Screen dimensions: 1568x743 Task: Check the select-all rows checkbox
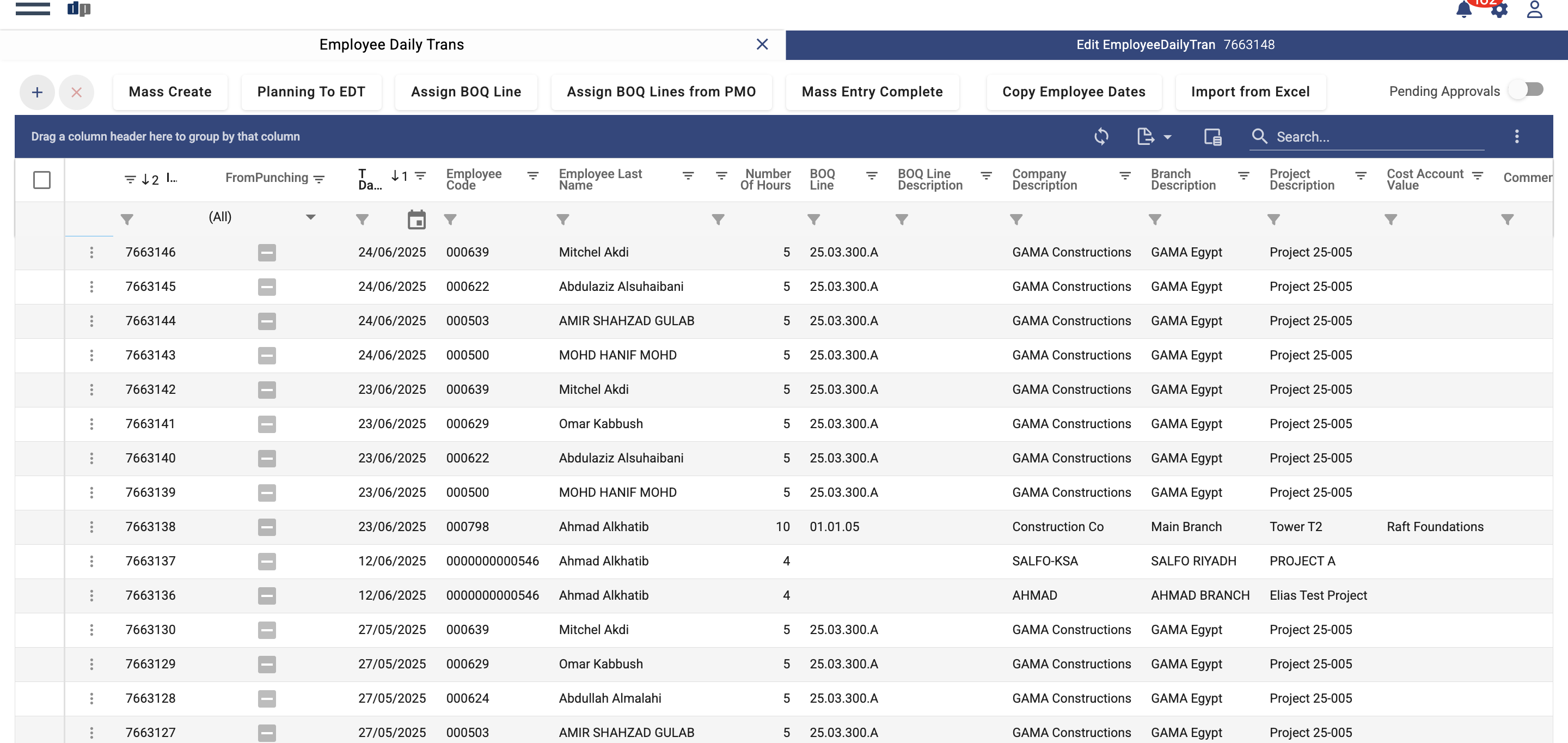click(x=41, y=180)
